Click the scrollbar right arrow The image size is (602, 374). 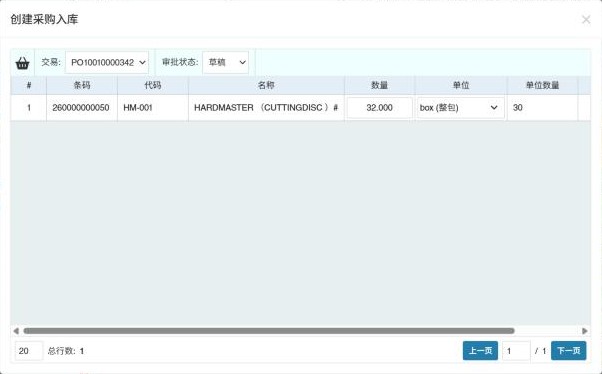tap(585, 331)
